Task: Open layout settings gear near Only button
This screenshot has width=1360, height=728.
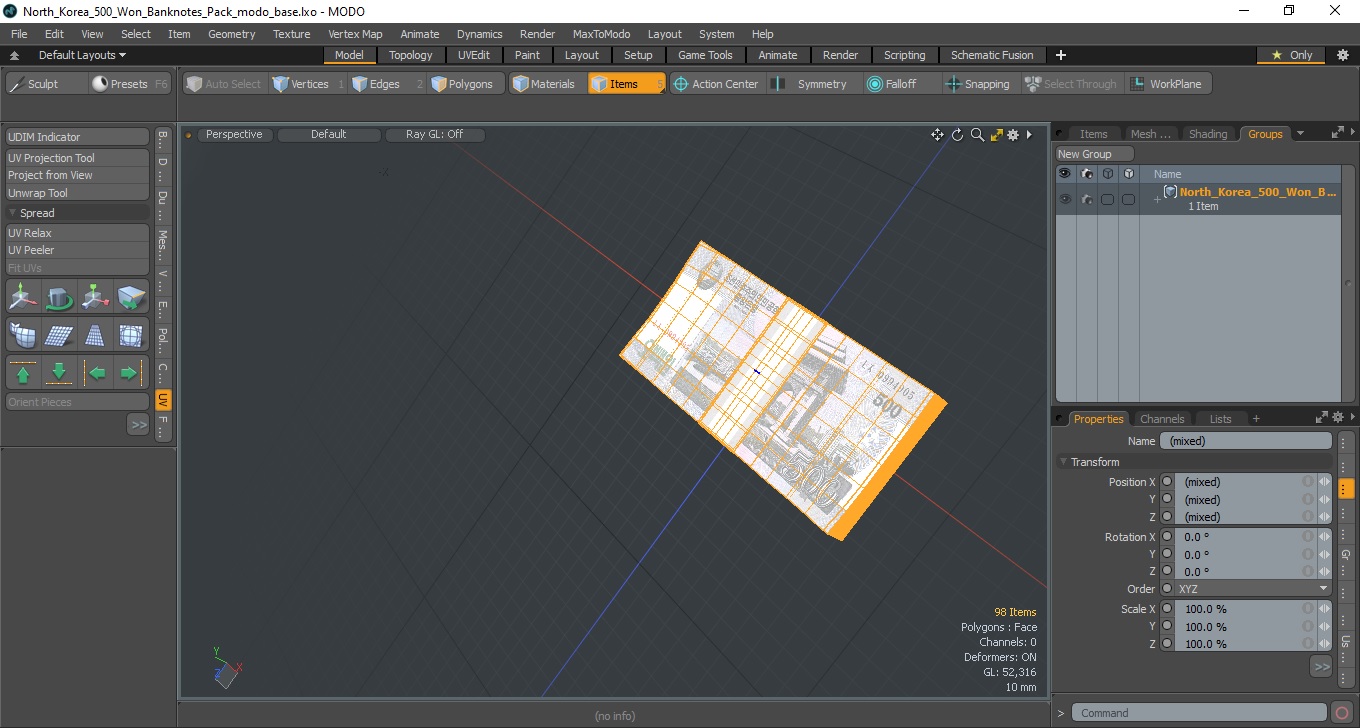Action: [x=1342, y=55]
